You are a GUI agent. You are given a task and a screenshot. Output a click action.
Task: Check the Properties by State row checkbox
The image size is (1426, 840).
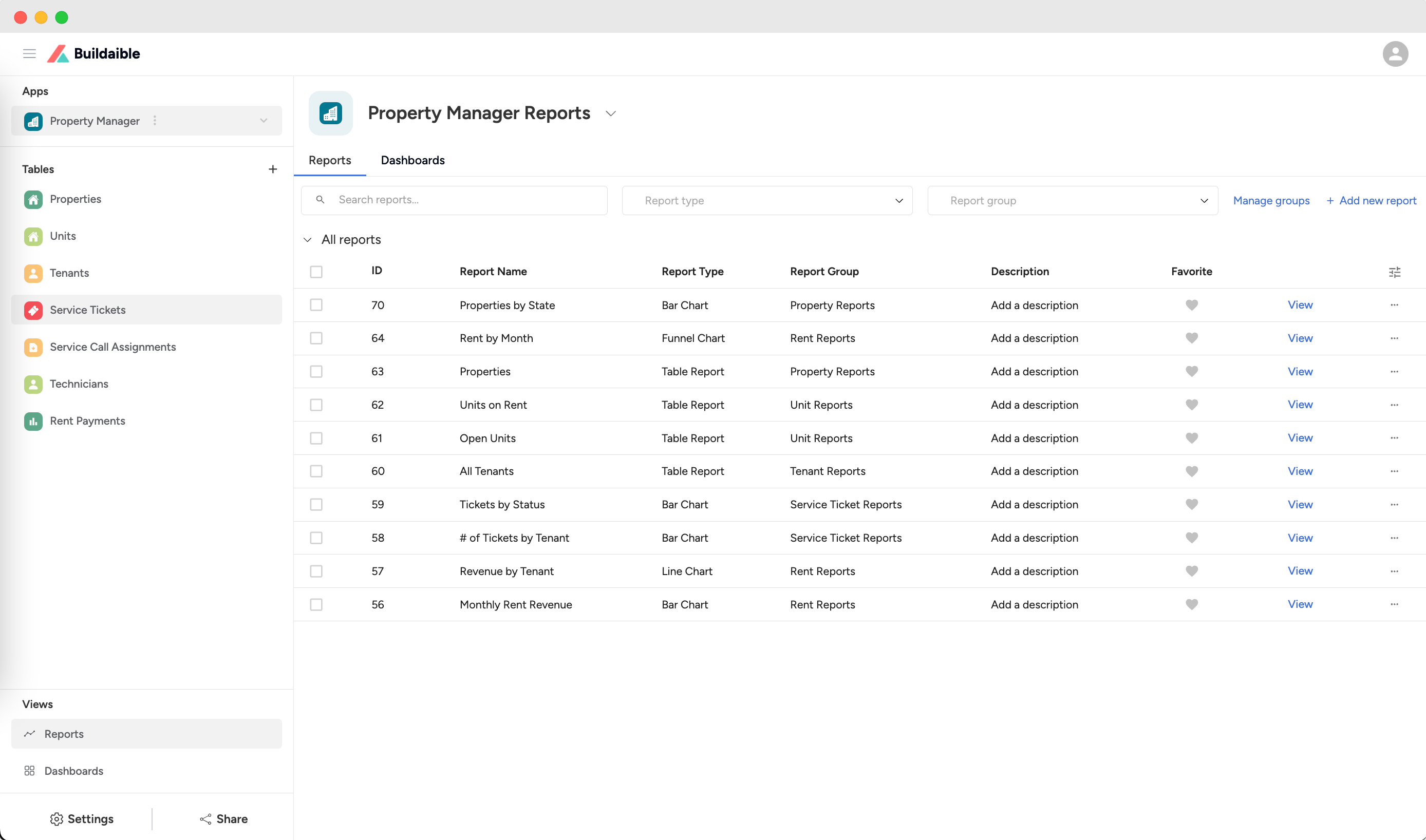(316, 305)
